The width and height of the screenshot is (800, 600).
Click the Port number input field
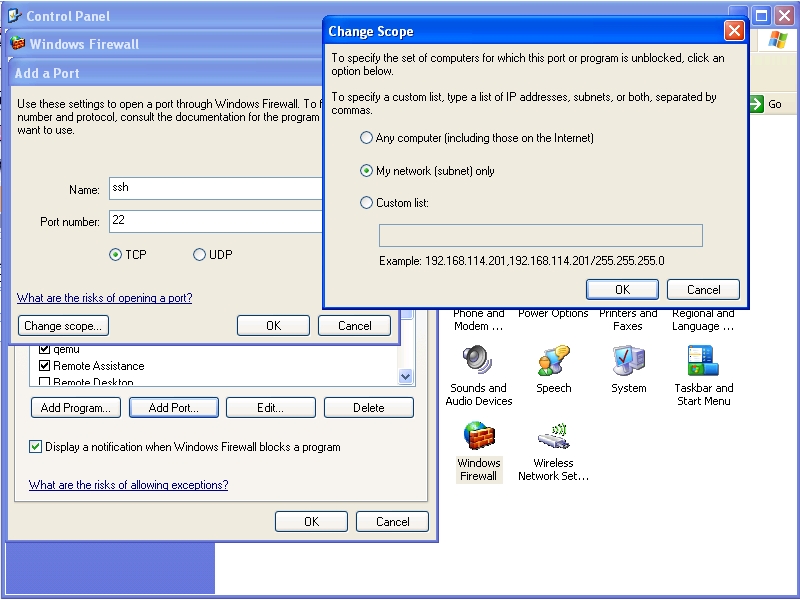click(x=215, y=221)
